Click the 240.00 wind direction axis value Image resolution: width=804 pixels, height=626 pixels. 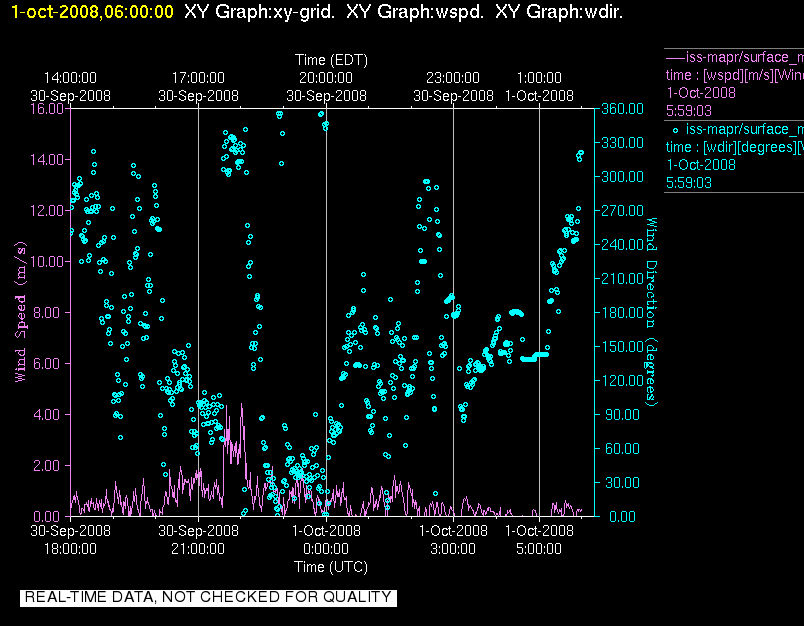(x=622, y=245)
